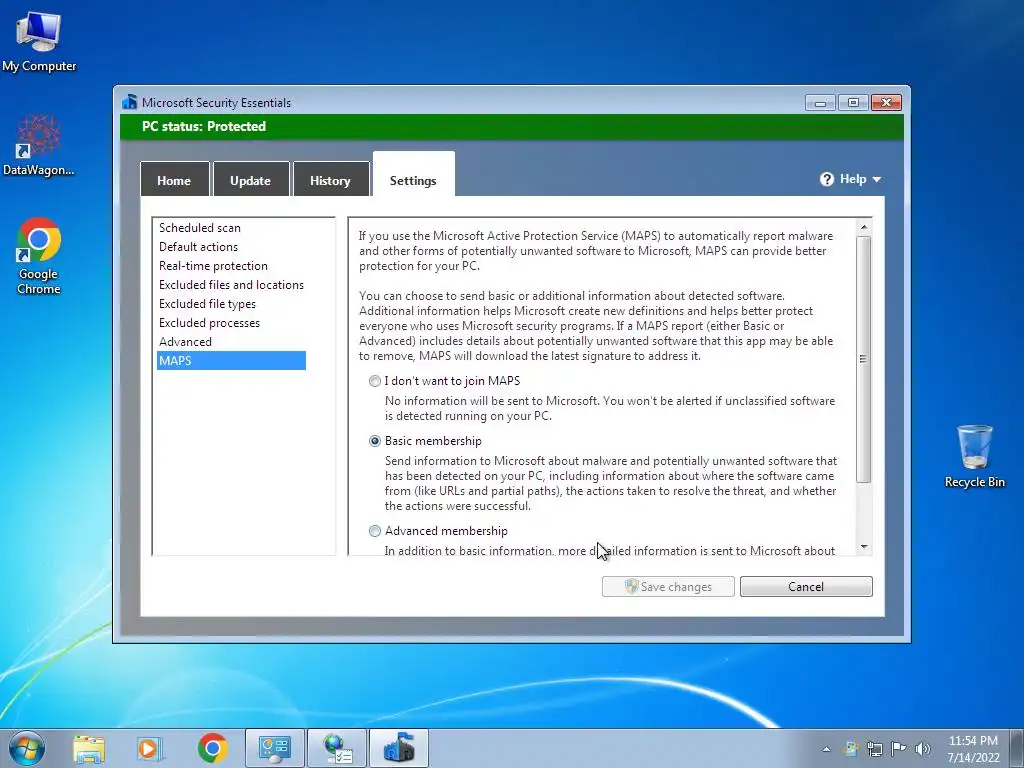Click the MAPS panel scrollbar thumb
The width and height of the screenshot is (1024, 768).
point(863,359)
